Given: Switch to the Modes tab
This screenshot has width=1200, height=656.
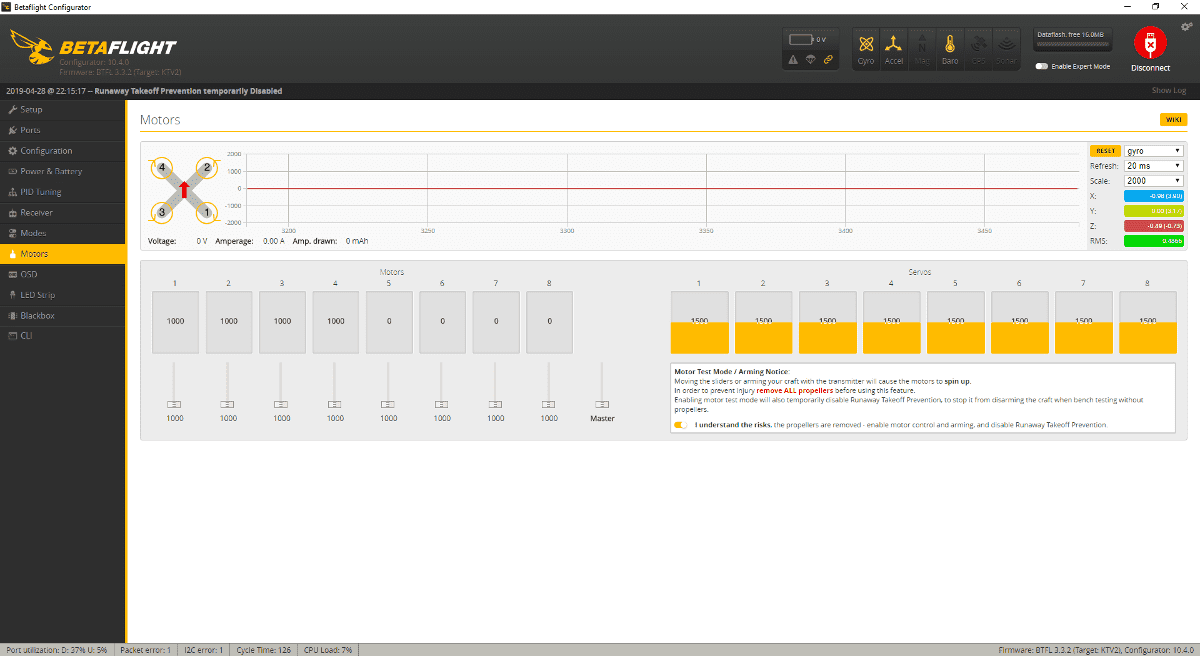Looking at the screenshot, I should pos(63,233).
